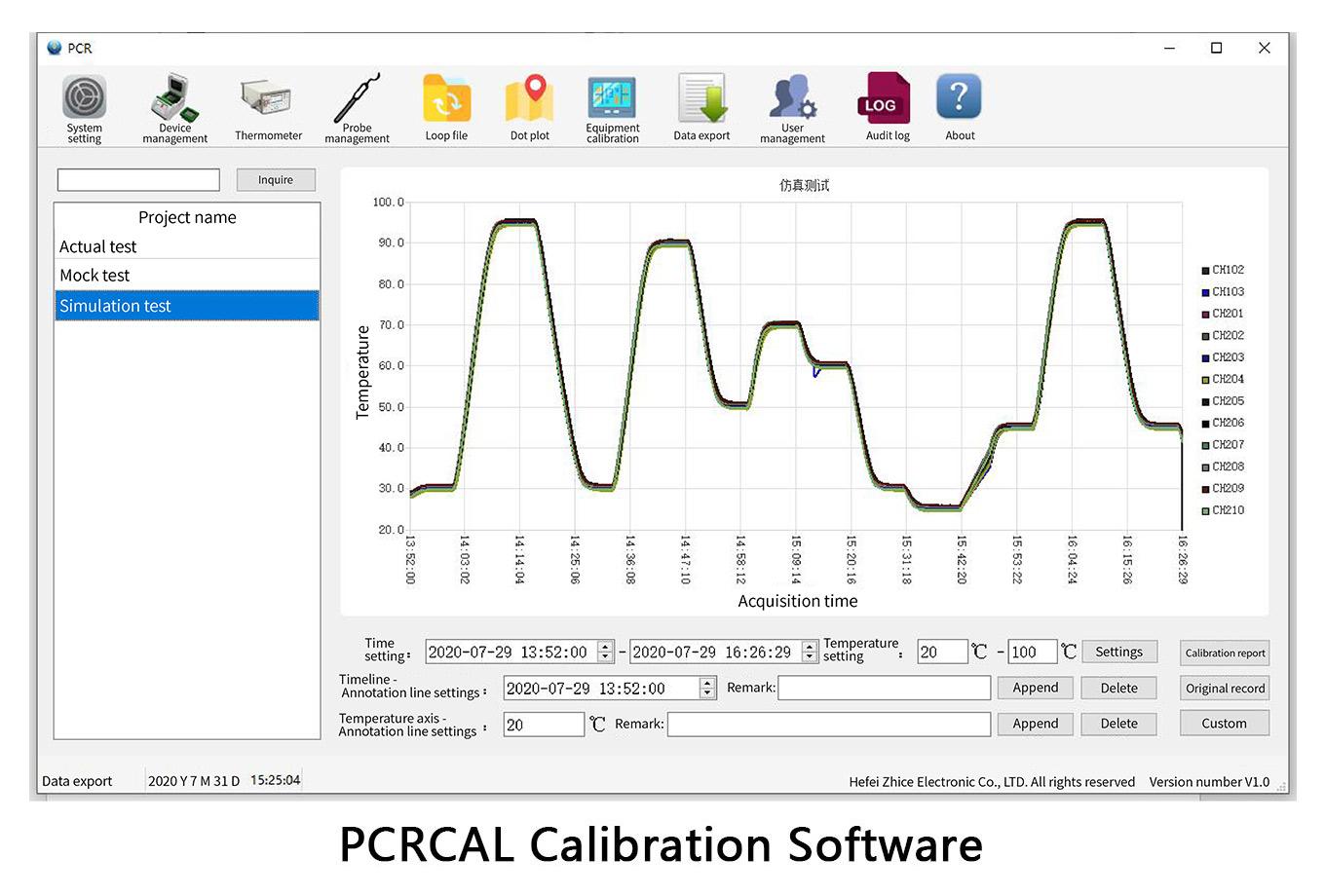Open System setting
This screenshot has width=1325, height=896.
point(85,109)
